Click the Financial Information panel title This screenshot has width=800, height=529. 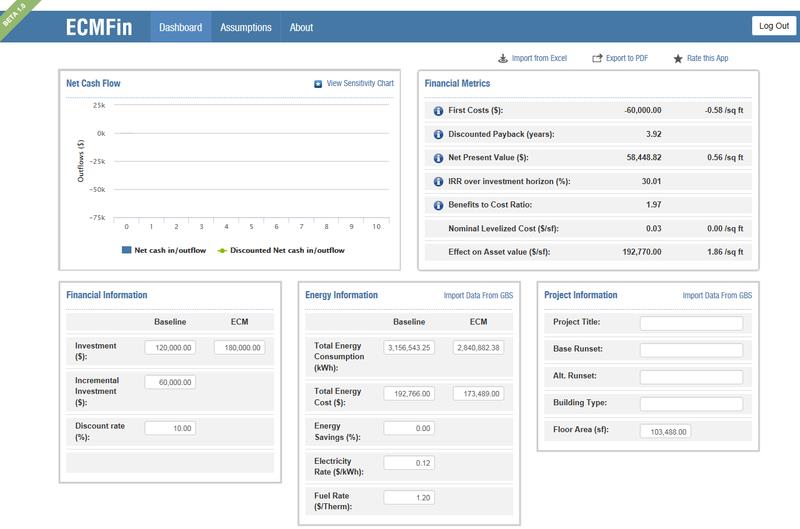click(x=107, y=295)
